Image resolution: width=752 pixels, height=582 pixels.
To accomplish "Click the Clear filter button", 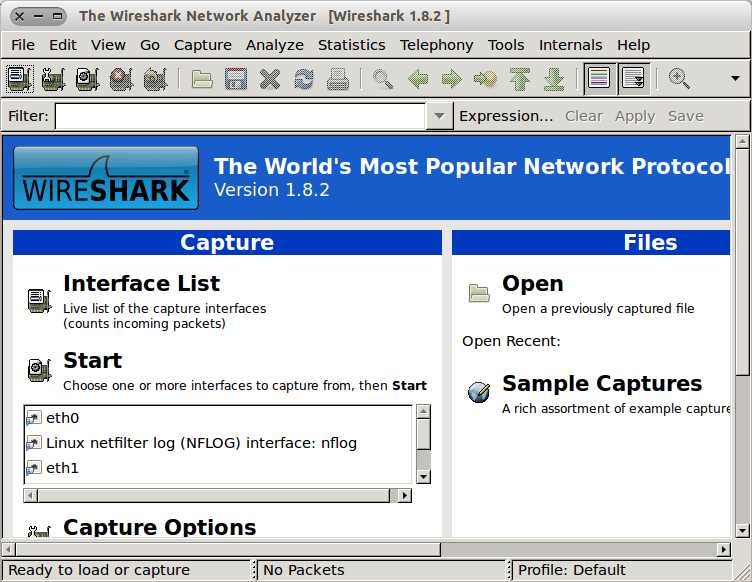I will point(583,116).
